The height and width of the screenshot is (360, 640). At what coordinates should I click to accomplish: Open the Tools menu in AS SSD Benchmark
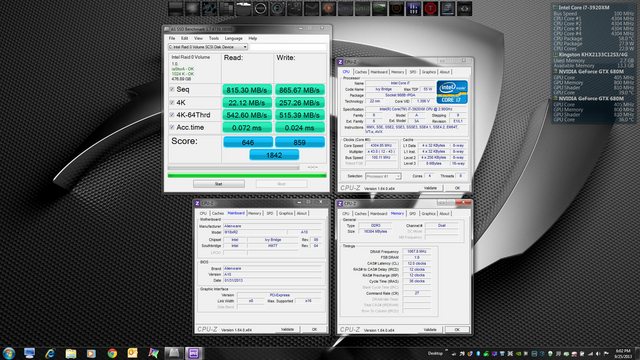pos(213,38)
